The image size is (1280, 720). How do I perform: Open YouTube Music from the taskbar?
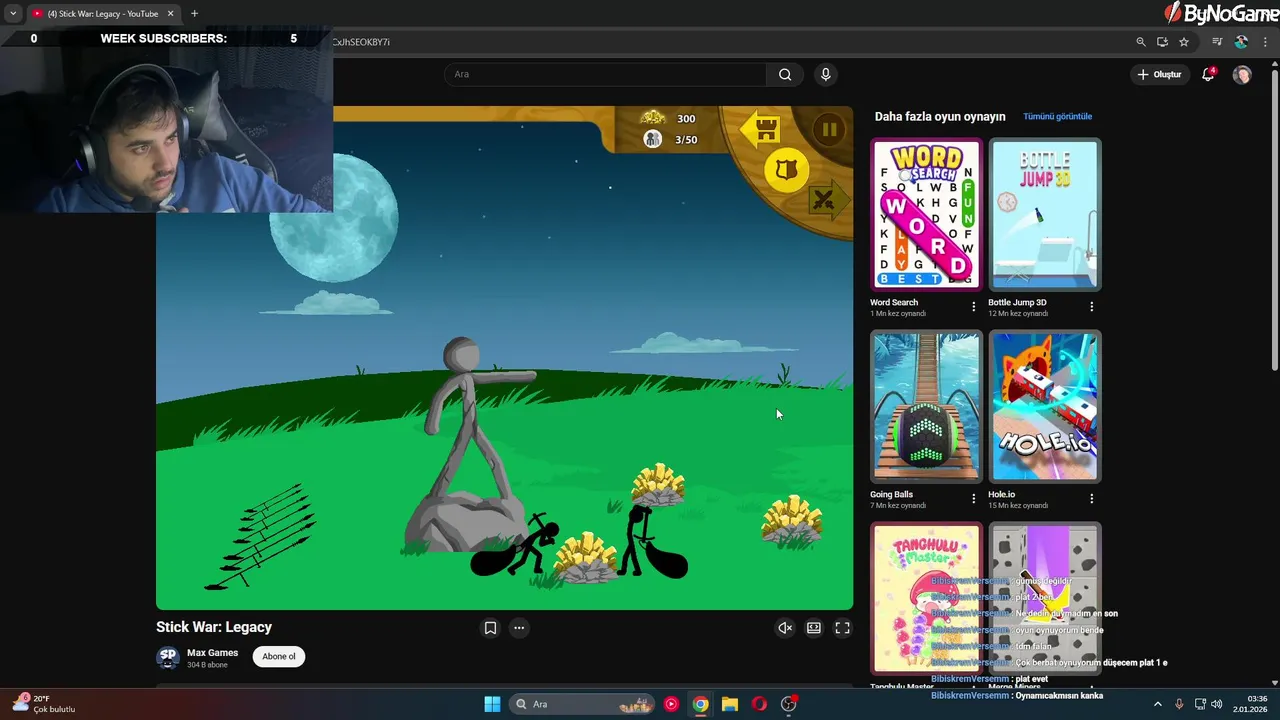[x=671, y=704]
